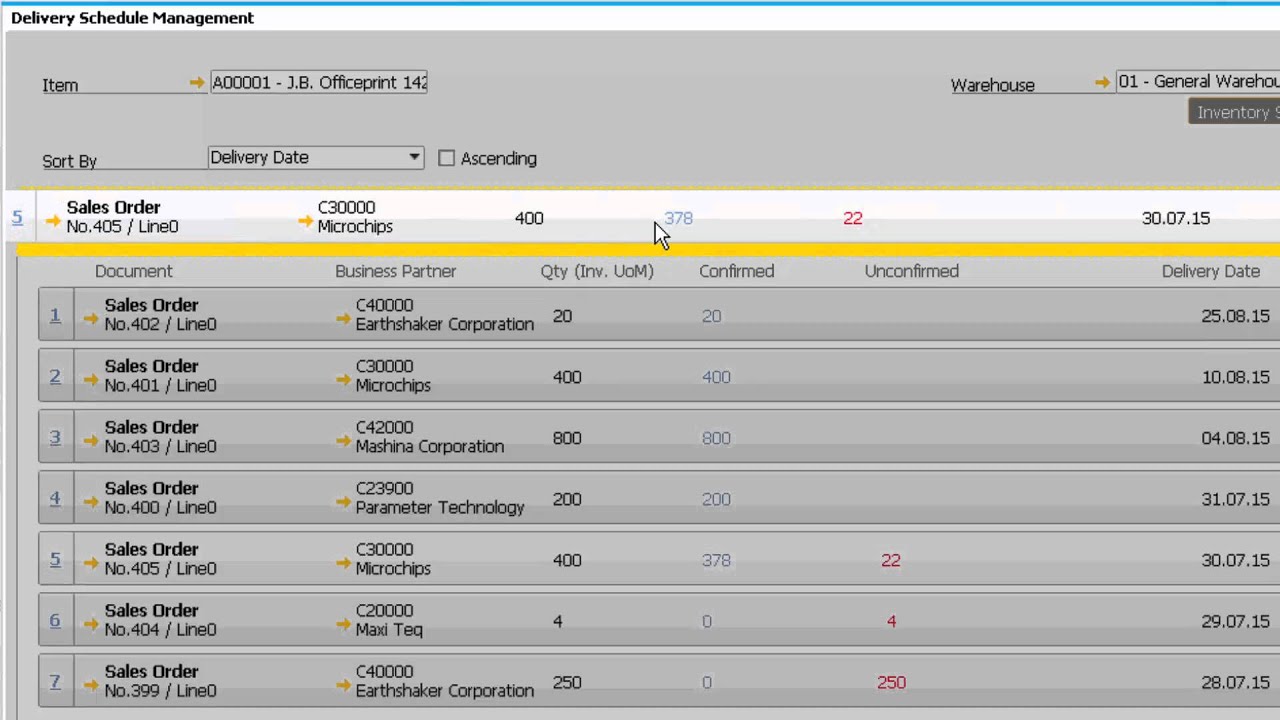
Task: Click row number 4 link
Action: pyautogui.click(x=55, y=498)
